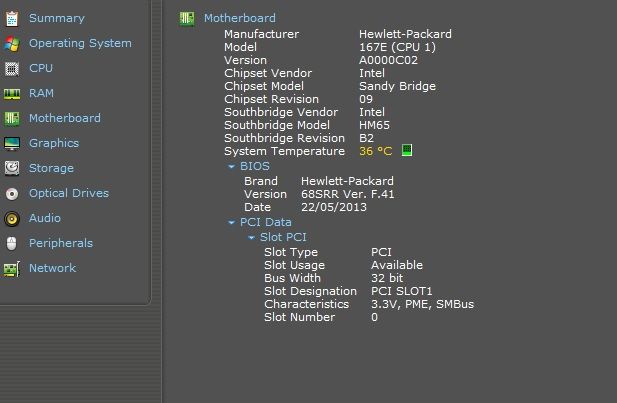Click the Operating System Windows flag icon
Image resolution: width=617 pixels, height=403 pixels.
coord(12,43)
